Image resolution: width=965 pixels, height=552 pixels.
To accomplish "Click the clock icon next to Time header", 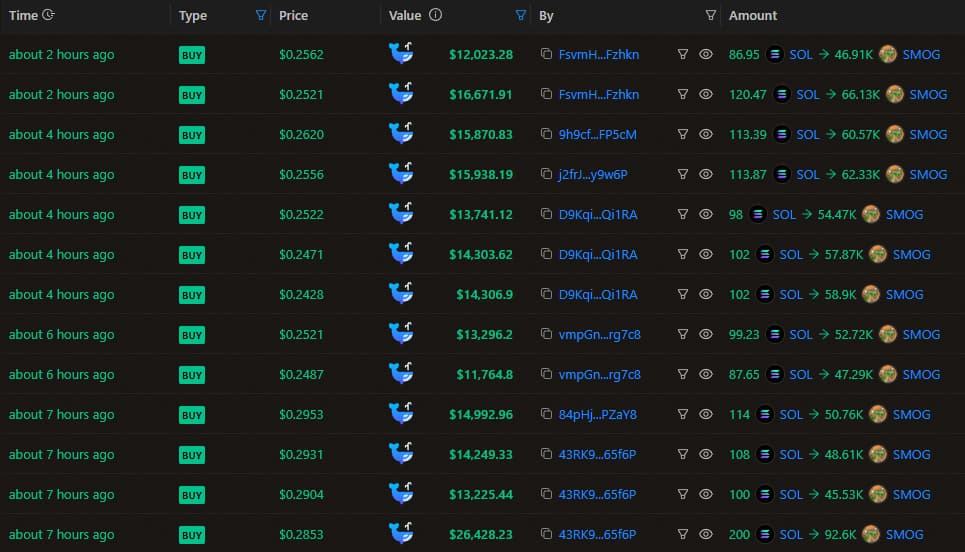I will [x=49, y=15].
